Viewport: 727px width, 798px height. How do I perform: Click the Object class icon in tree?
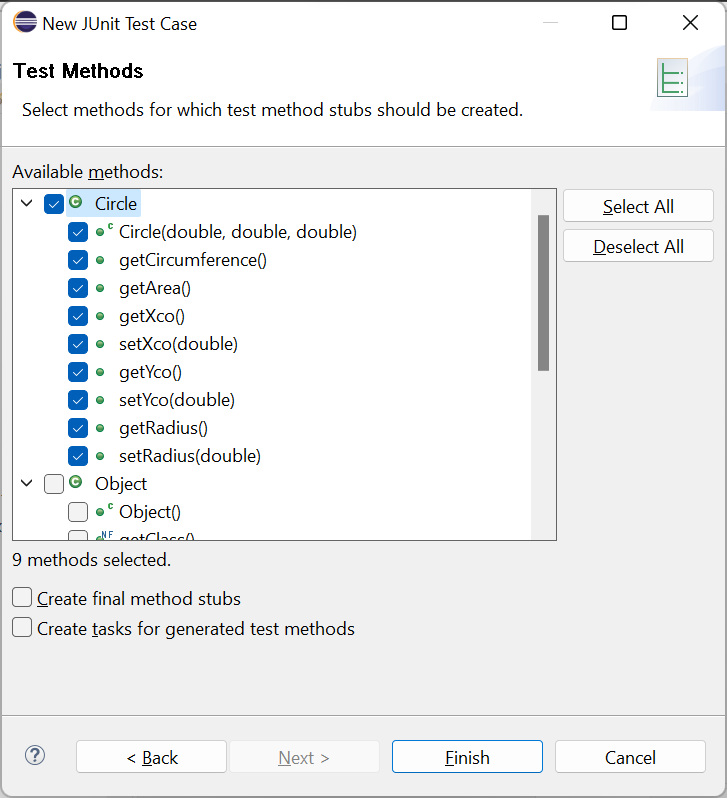(x=76, y=483)
